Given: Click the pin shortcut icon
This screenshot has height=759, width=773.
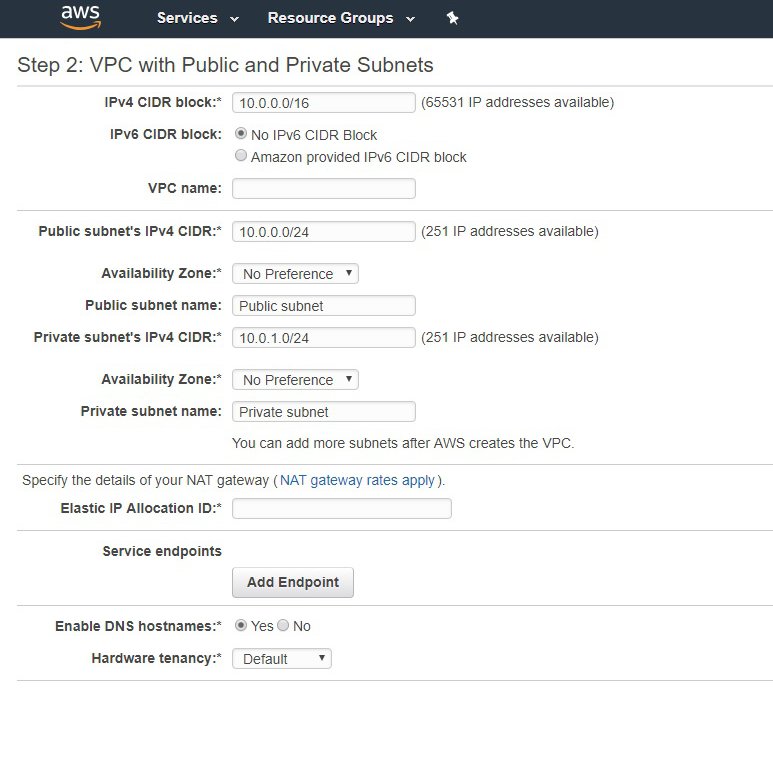Looking at the screenshot, I should tap(452, 18).
